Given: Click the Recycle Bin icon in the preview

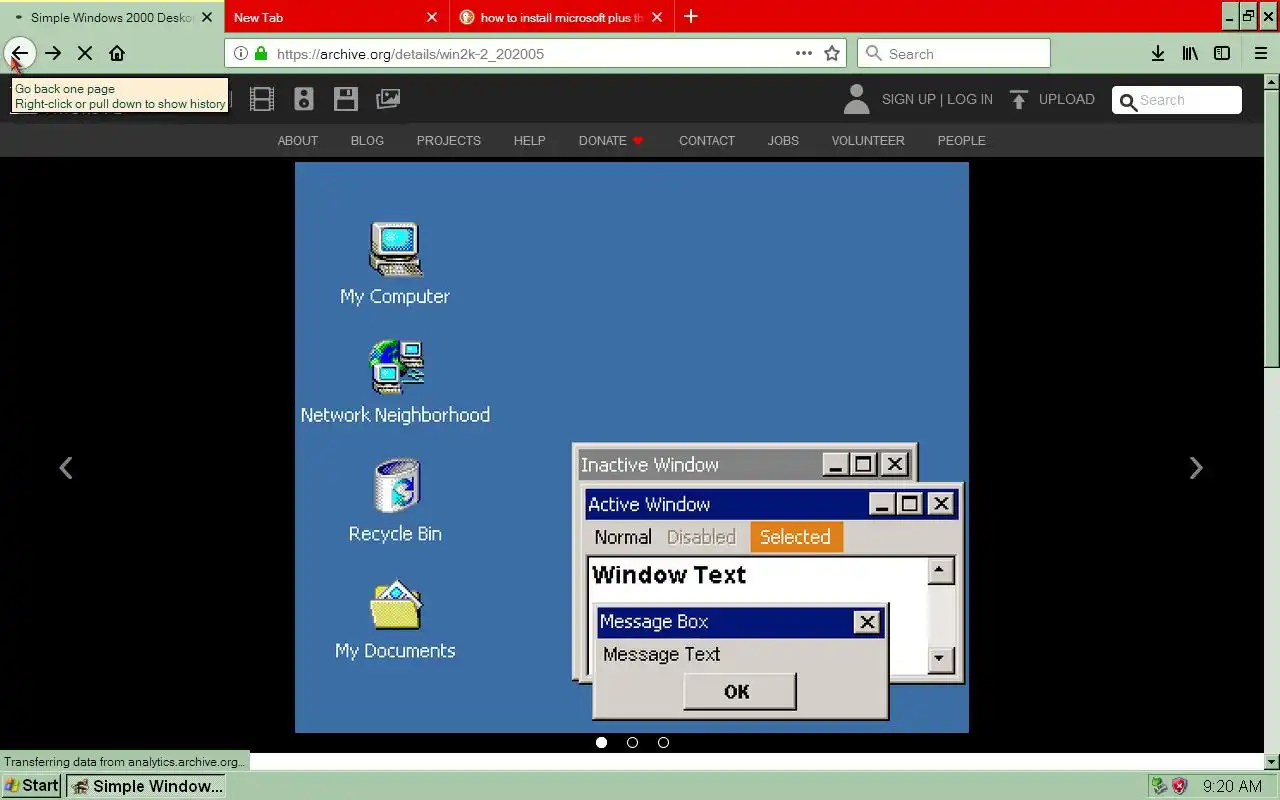Looking at the screenshot, I should click(396, 486).
